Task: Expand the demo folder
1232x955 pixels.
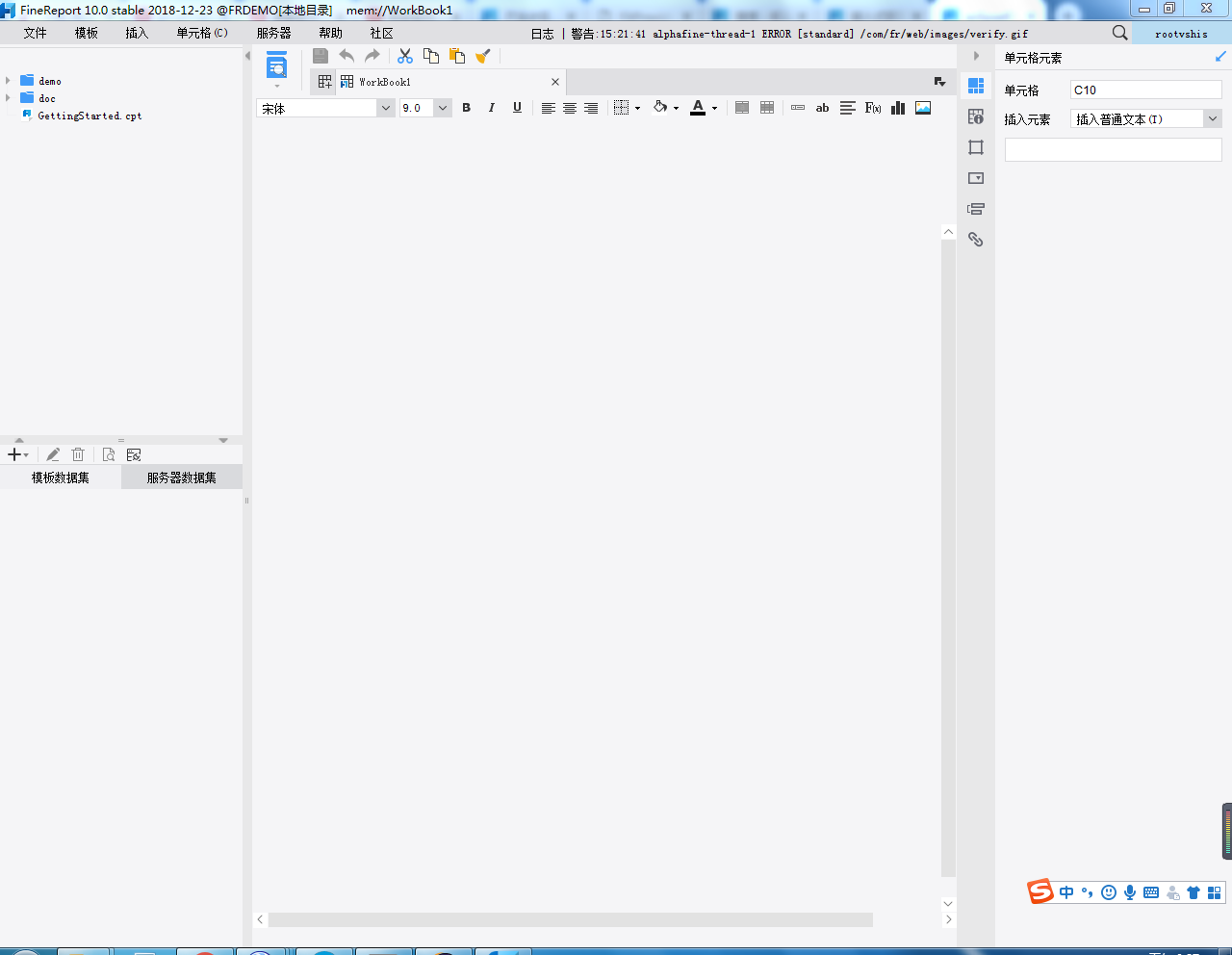Action: (8, 81)
